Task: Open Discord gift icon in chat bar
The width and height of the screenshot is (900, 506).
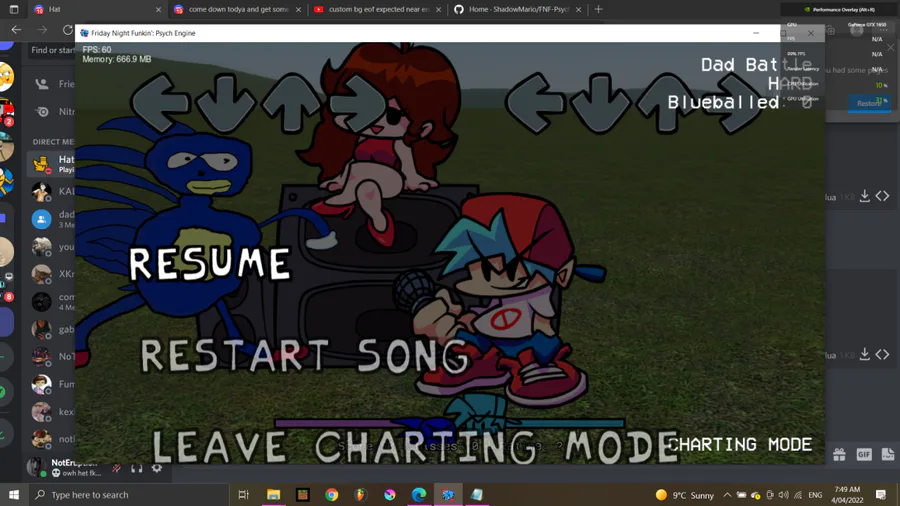Action: click(839, 454)
